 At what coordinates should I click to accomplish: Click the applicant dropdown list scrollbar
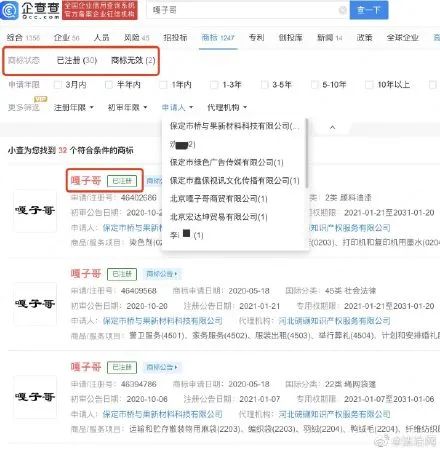(306, 153)
